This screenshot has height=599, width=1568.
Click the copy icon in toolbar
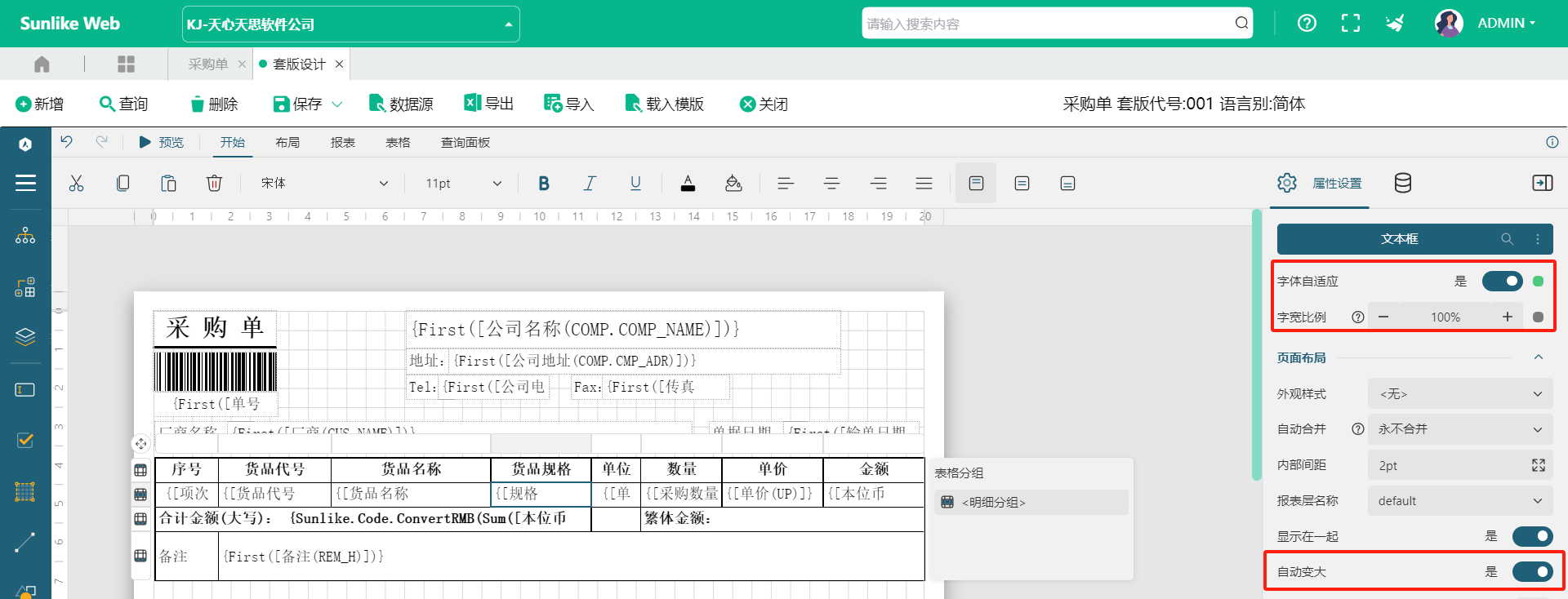click(x=122, y=184)
